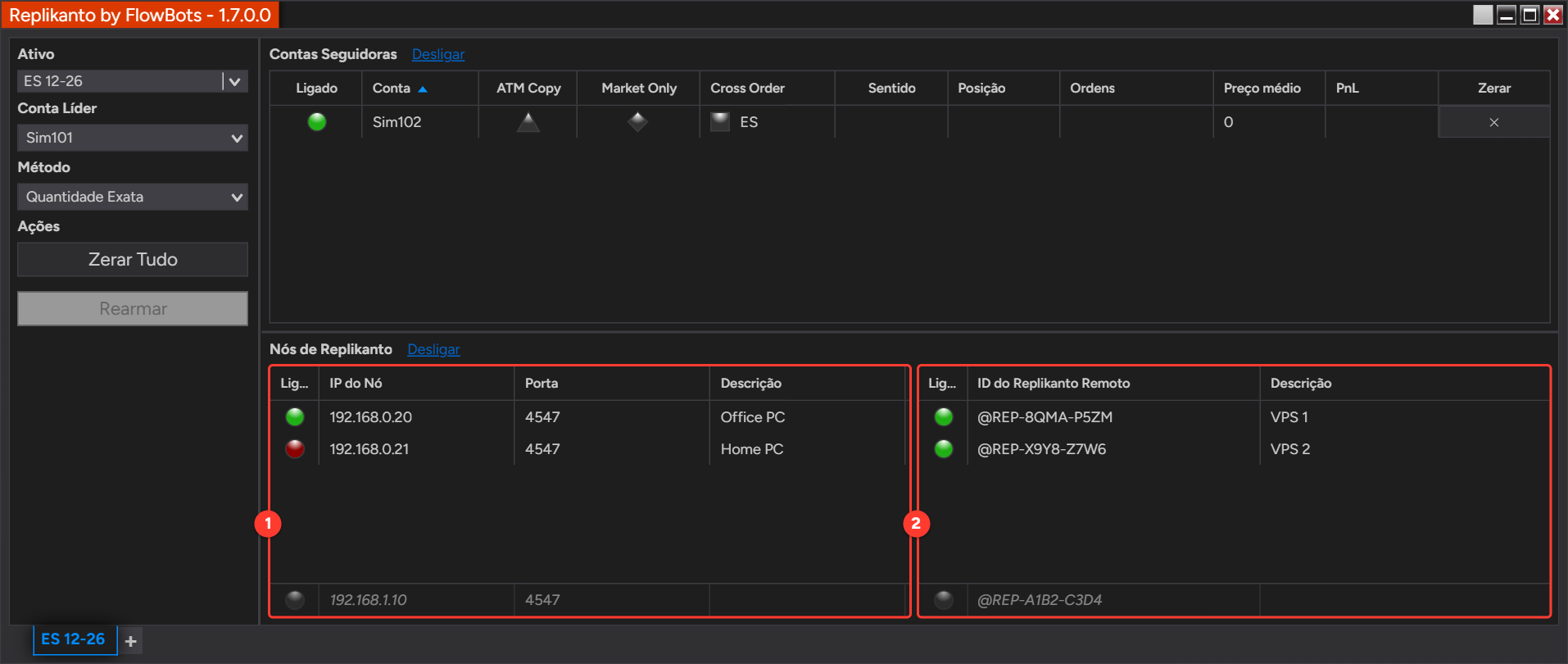This screenshot has width=1568, height=664.
Task: Click the VPS 2 description cell
Action: point(1404,449)
